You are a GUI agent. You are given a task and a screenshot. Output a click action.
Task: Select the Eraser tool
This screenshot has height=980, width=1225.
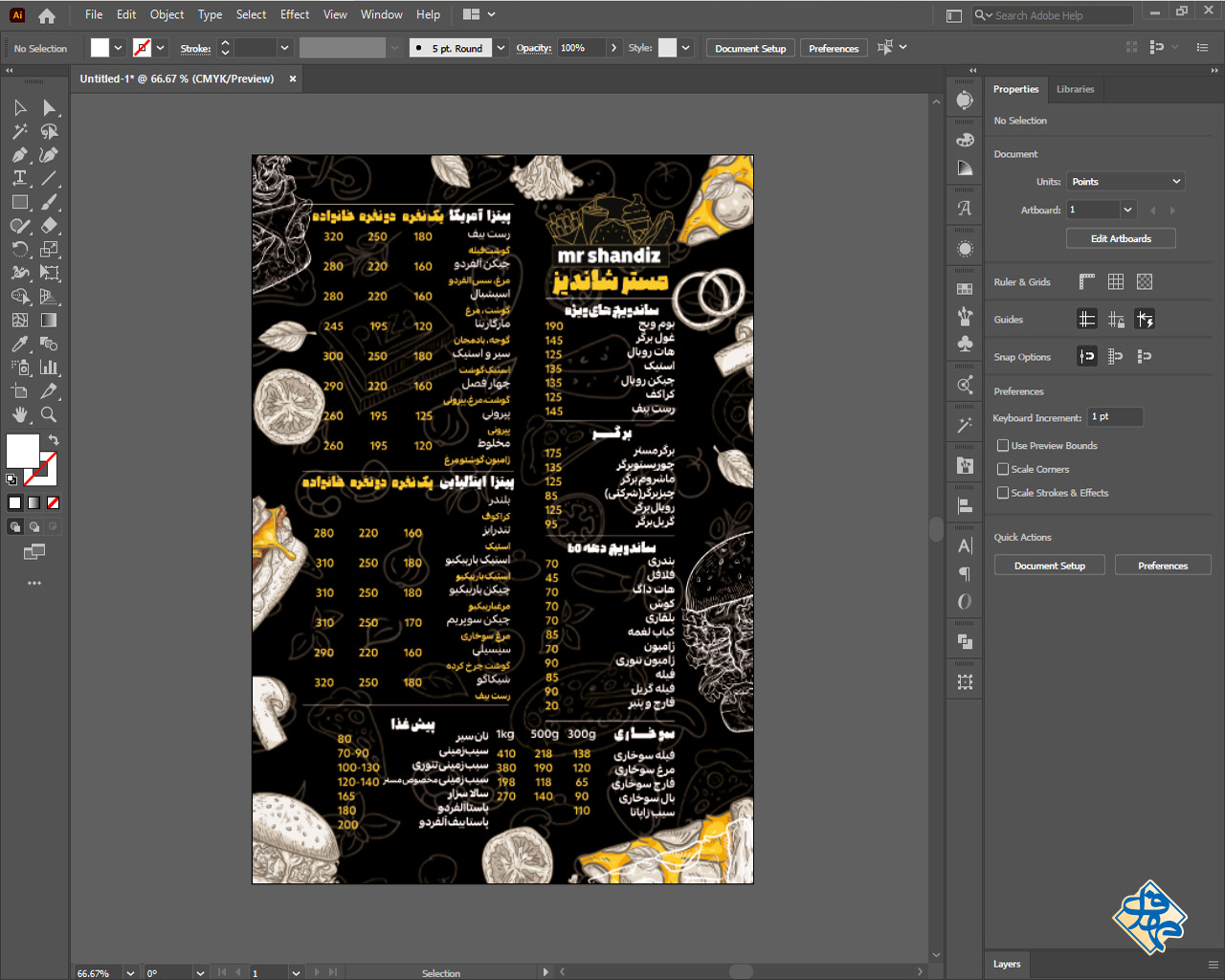coord(50,226)
